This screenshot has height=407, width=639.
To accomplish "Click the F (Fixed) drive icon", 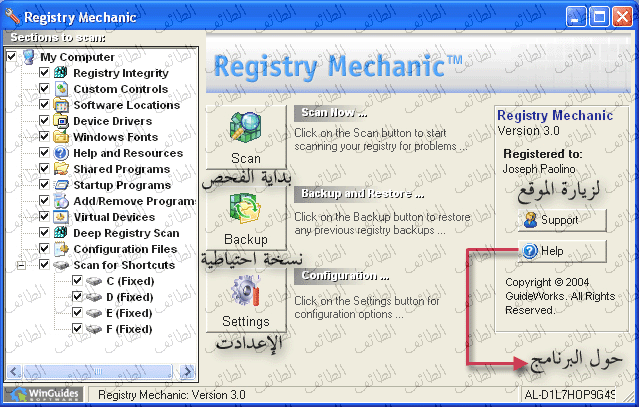I will click(x=93, y=329).
